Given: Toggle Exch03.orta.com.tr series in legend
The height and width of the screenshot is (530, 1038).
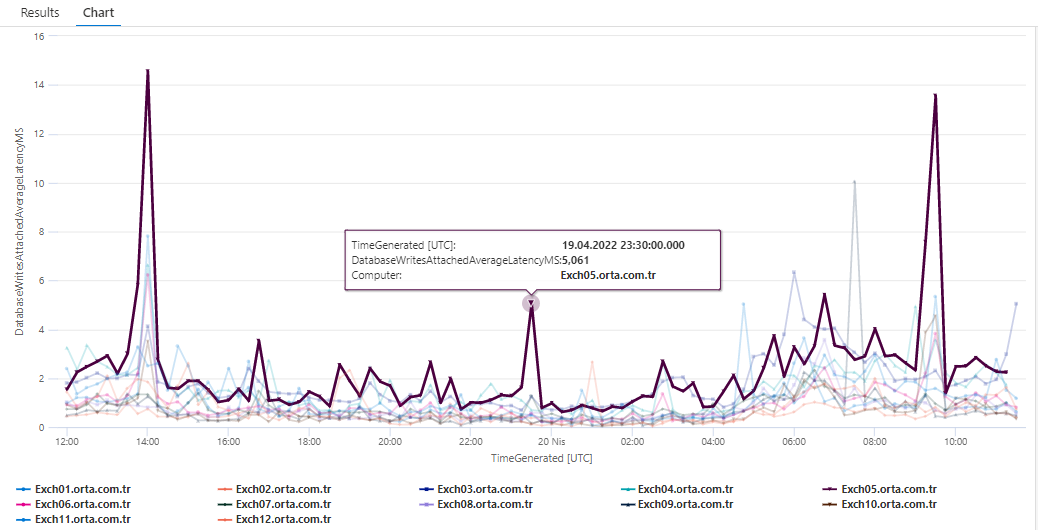Looking at the screenshot, I should coord(475,490).
